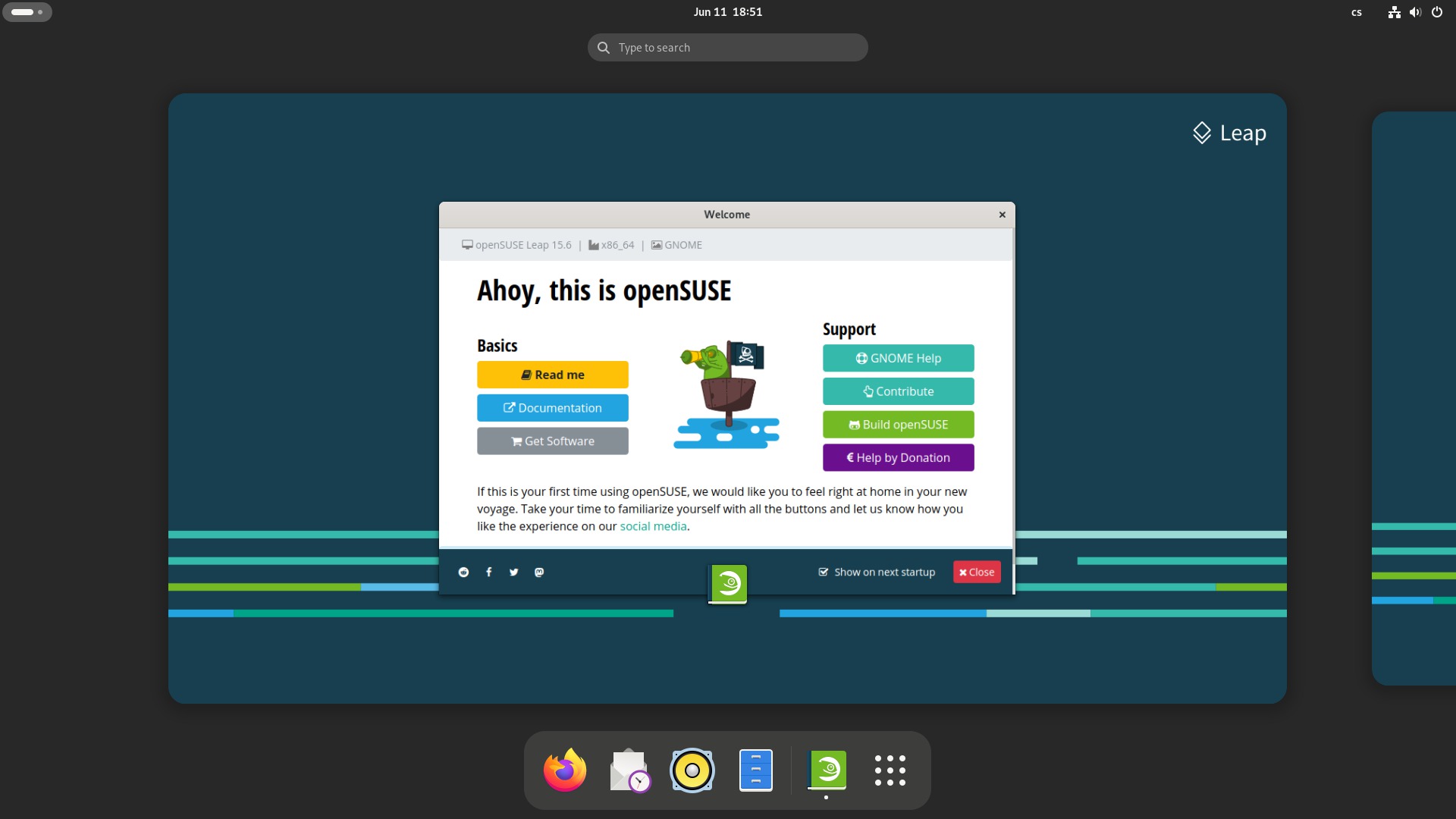1456x819 pixels.
Task: Open the Twitter icon in Welcome footer
Action: (514, 572)
